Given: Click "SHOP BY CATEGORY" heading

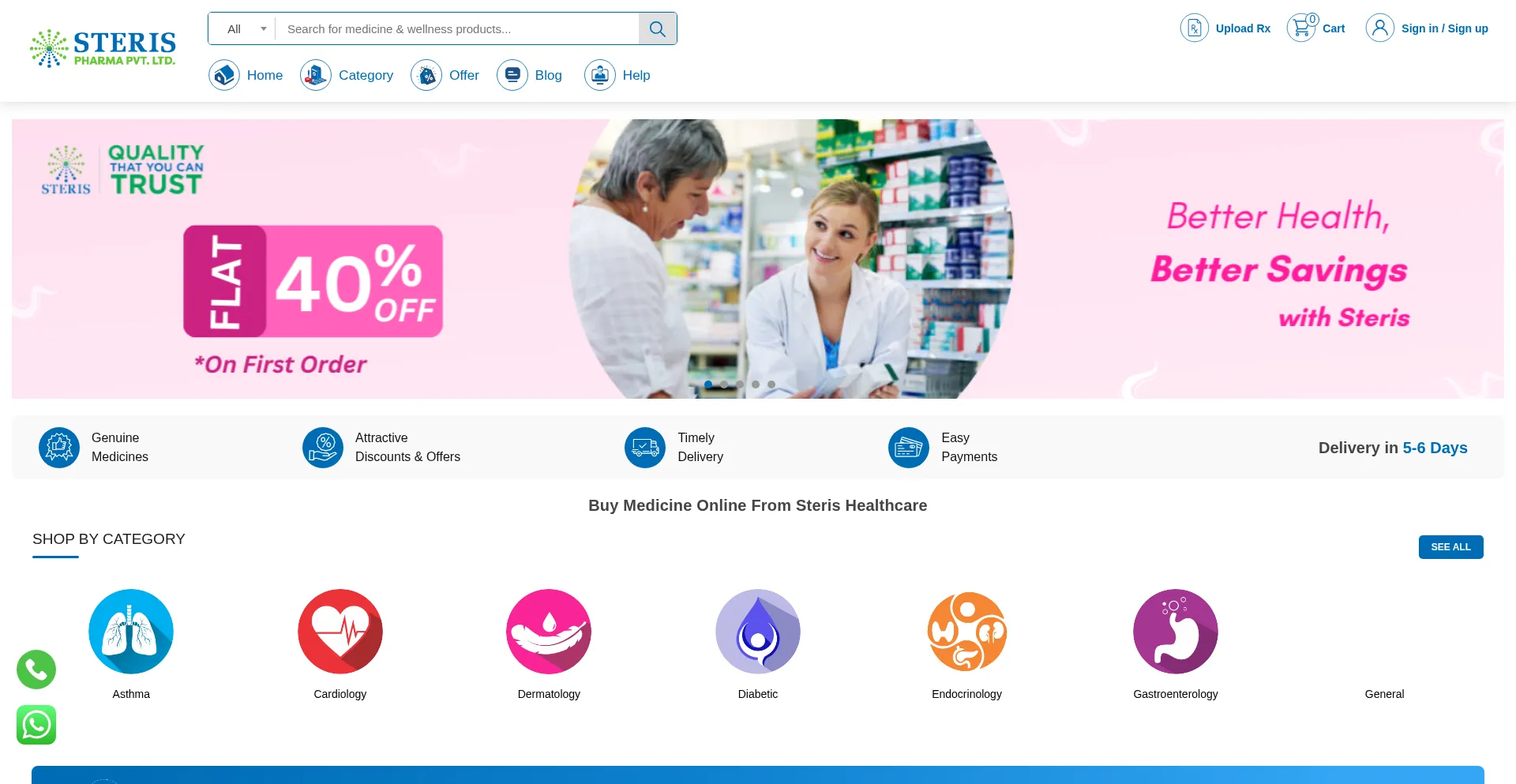Looking at the screenshot, I should 109,539.
